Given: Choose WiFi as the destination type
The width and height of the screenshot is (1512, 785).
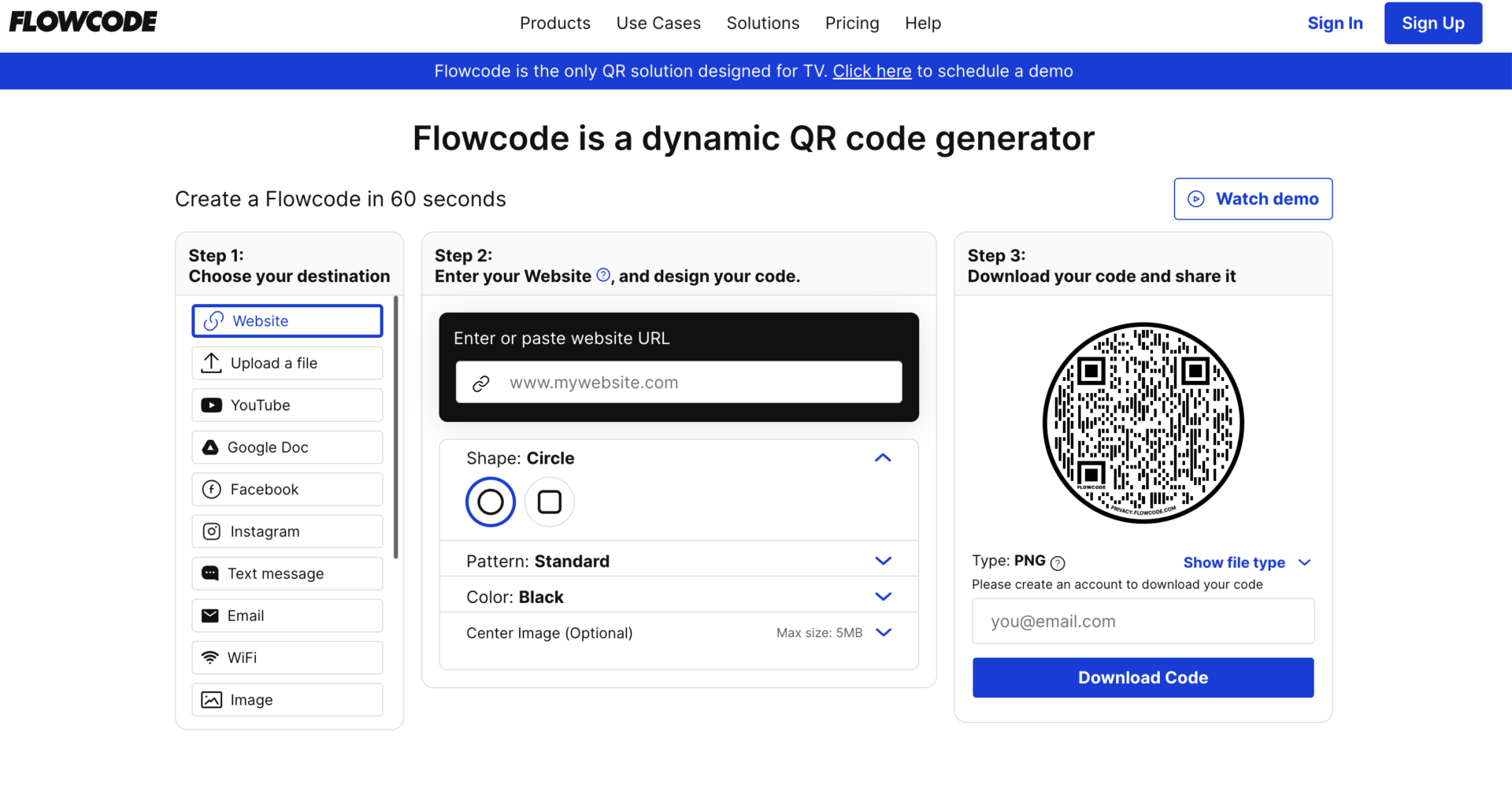Looking at the screenshot, I should 286,657.
